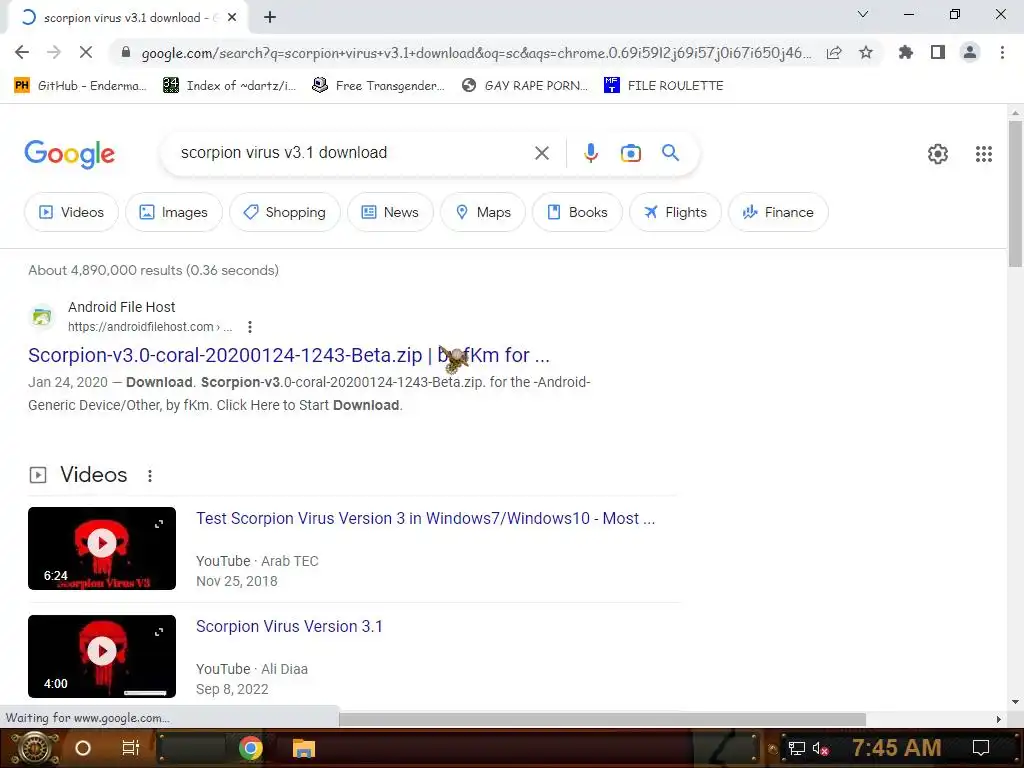
Task: Click the horizontal scrollbar thumb
Action: [602, 719]
